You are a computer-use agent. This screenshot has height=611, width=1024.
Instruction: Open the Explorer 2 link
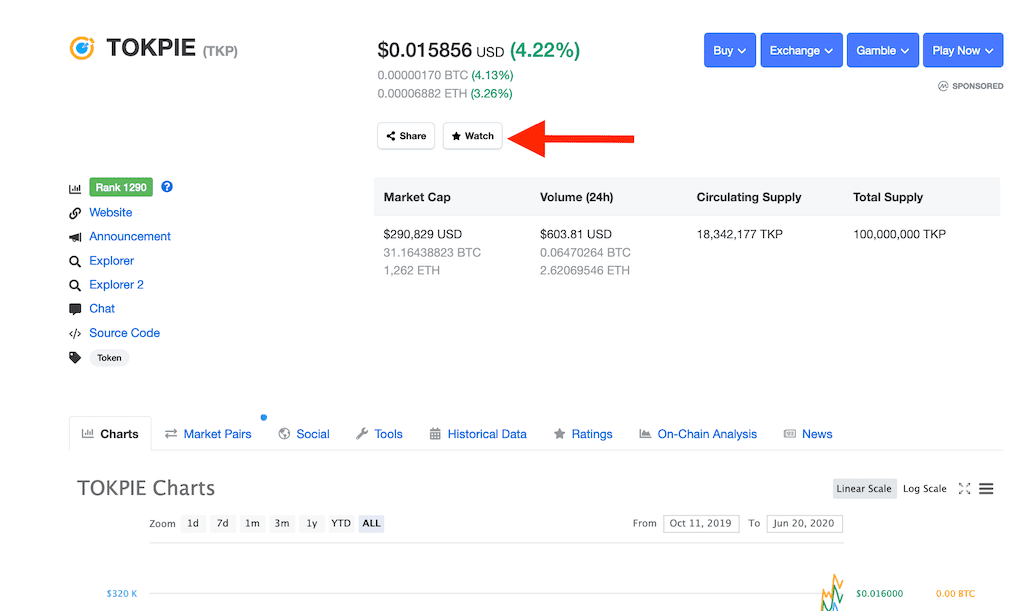click(116, 285)
